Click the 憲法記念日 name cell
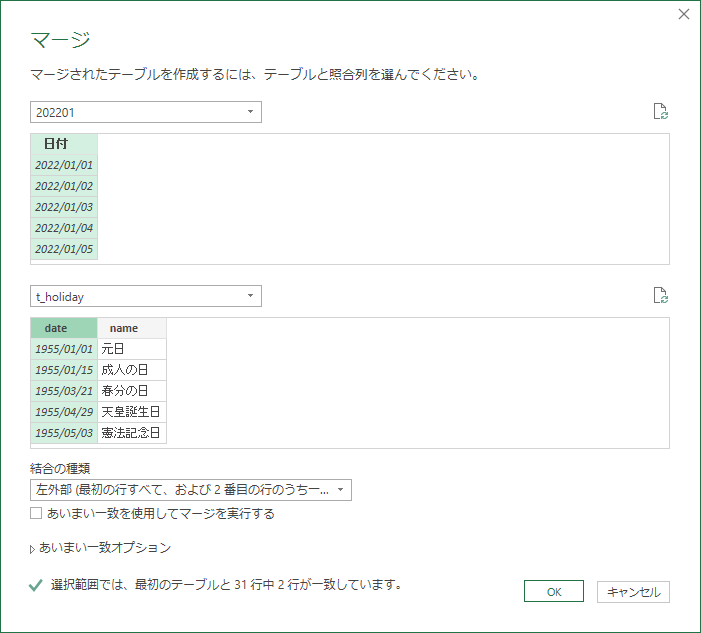The image size is (701, 633). [132, 433]
